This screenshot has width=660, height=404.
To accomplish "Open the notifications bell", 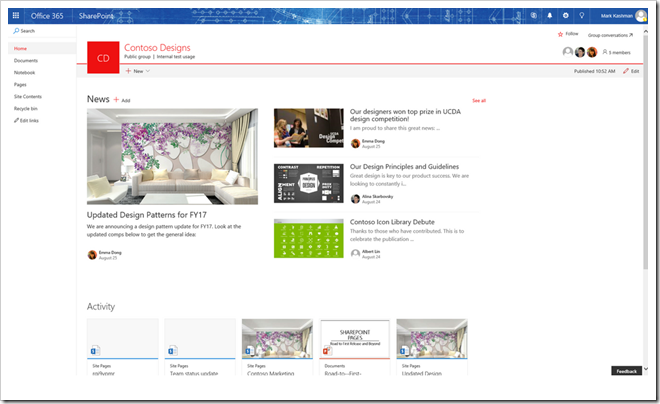I will 550,16.
